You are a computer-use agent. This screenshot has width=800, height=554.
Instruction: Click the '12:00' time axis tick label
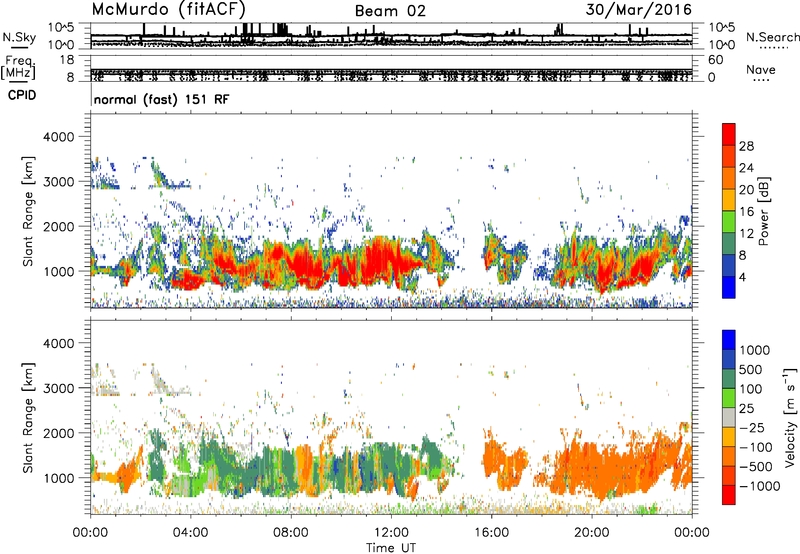(x=391, y=533)
